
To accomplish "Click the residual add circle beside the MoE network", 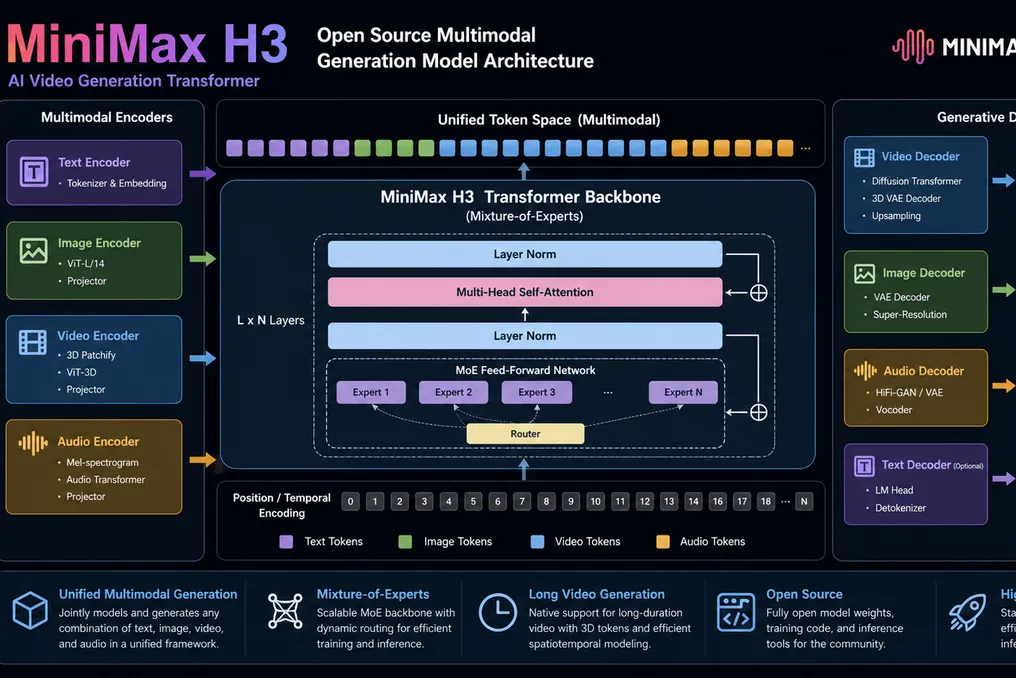I will 759,412.
